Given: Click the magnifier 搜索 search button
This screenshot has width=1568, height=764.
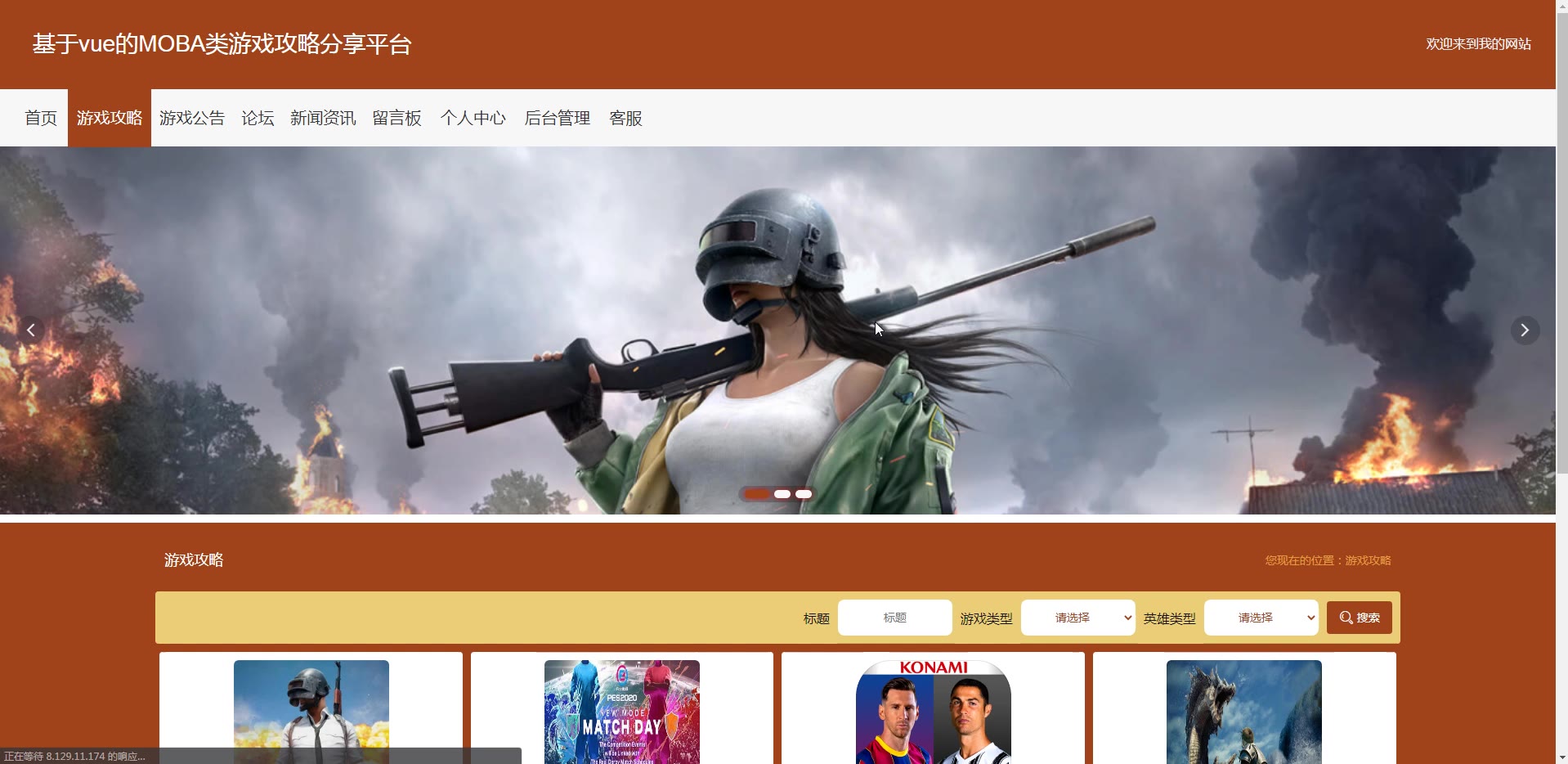Looking at the screenshot, I should pos(1360,618).
